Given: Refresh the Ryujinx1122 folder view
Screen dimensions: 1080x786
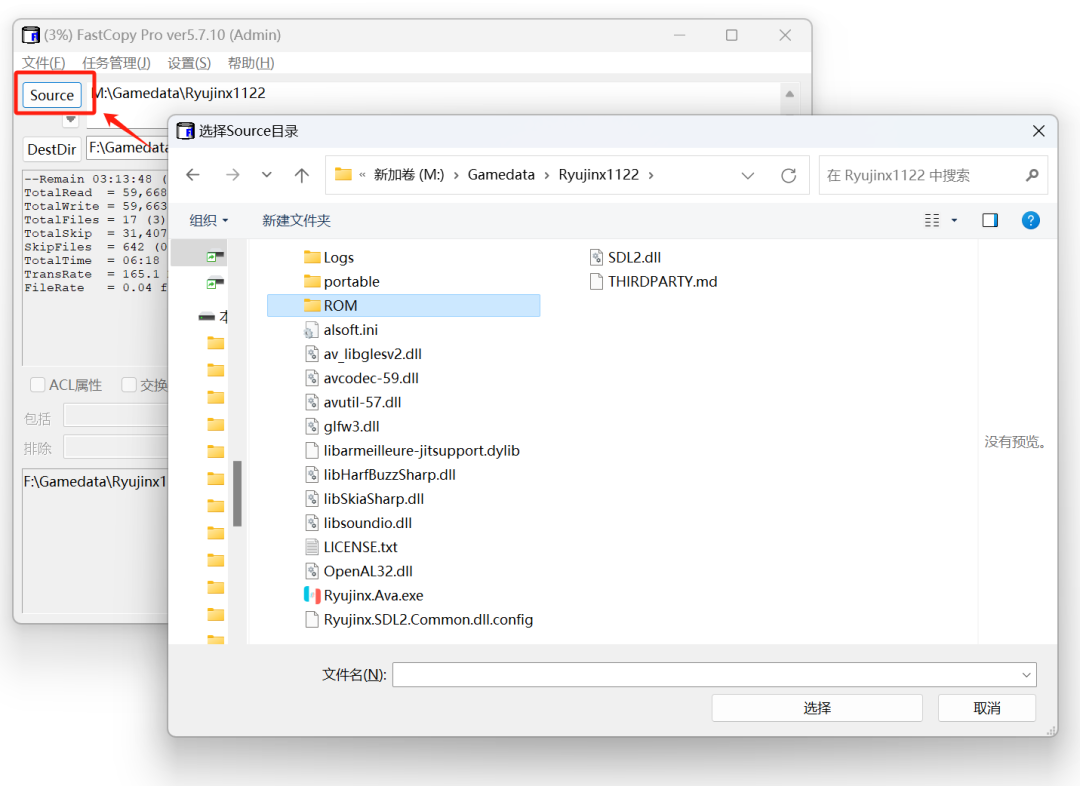Looking at the screenshot, I should [789, 176].
